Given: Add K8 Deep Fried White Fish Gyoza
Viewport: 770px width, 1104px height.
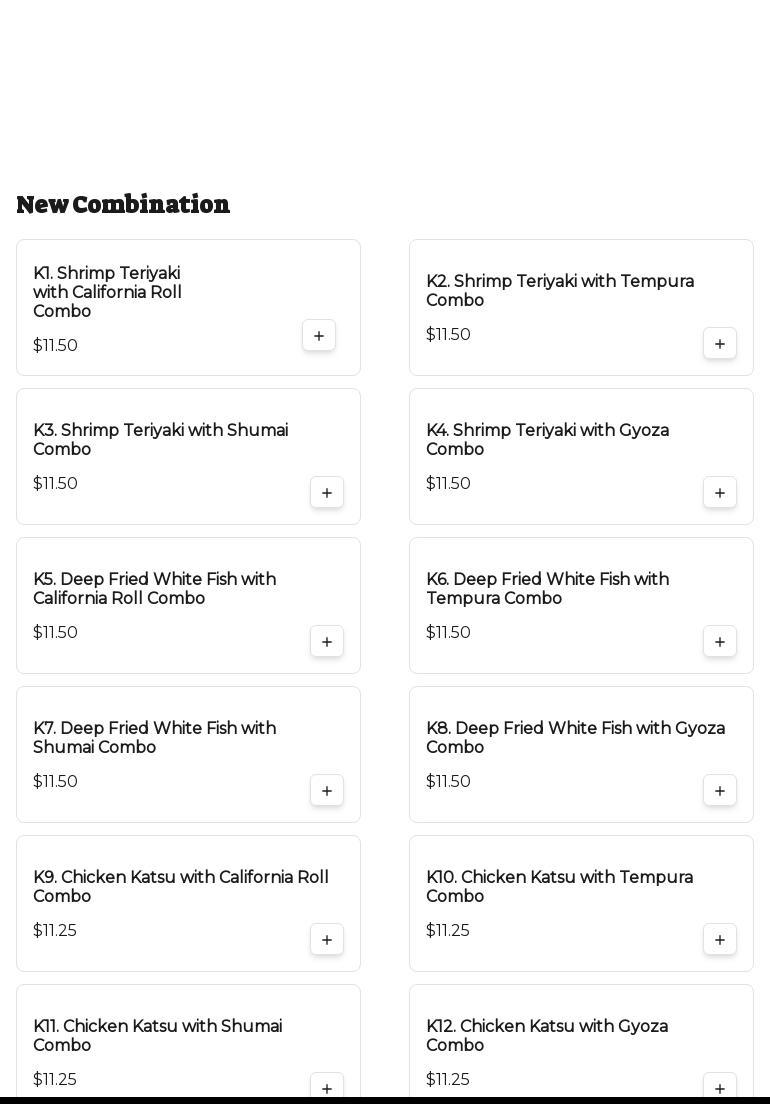Looking at the screenshot, I should point(720,791).
